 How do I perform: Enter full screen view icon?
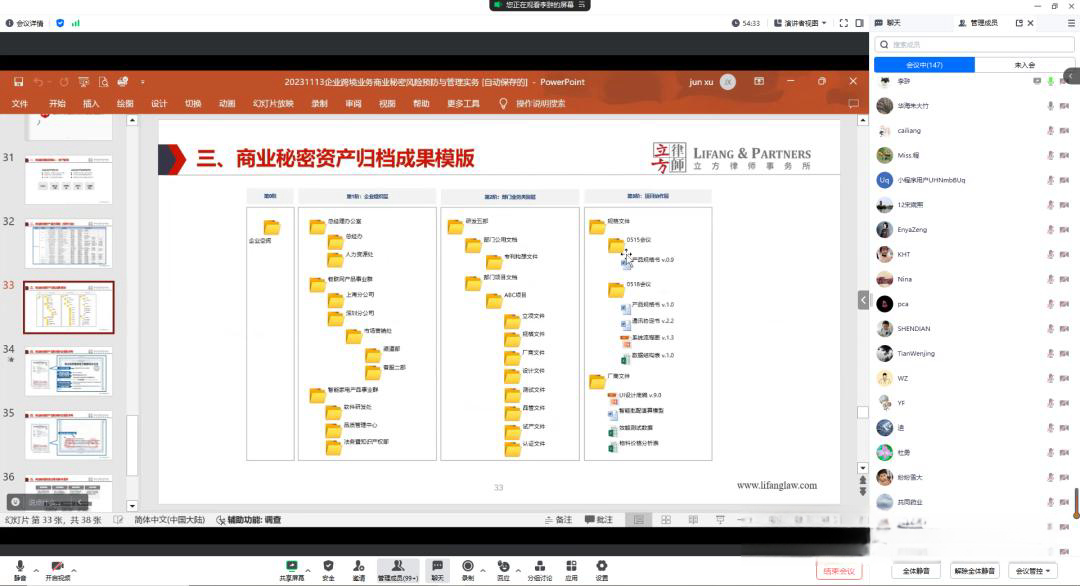point(843,23)
